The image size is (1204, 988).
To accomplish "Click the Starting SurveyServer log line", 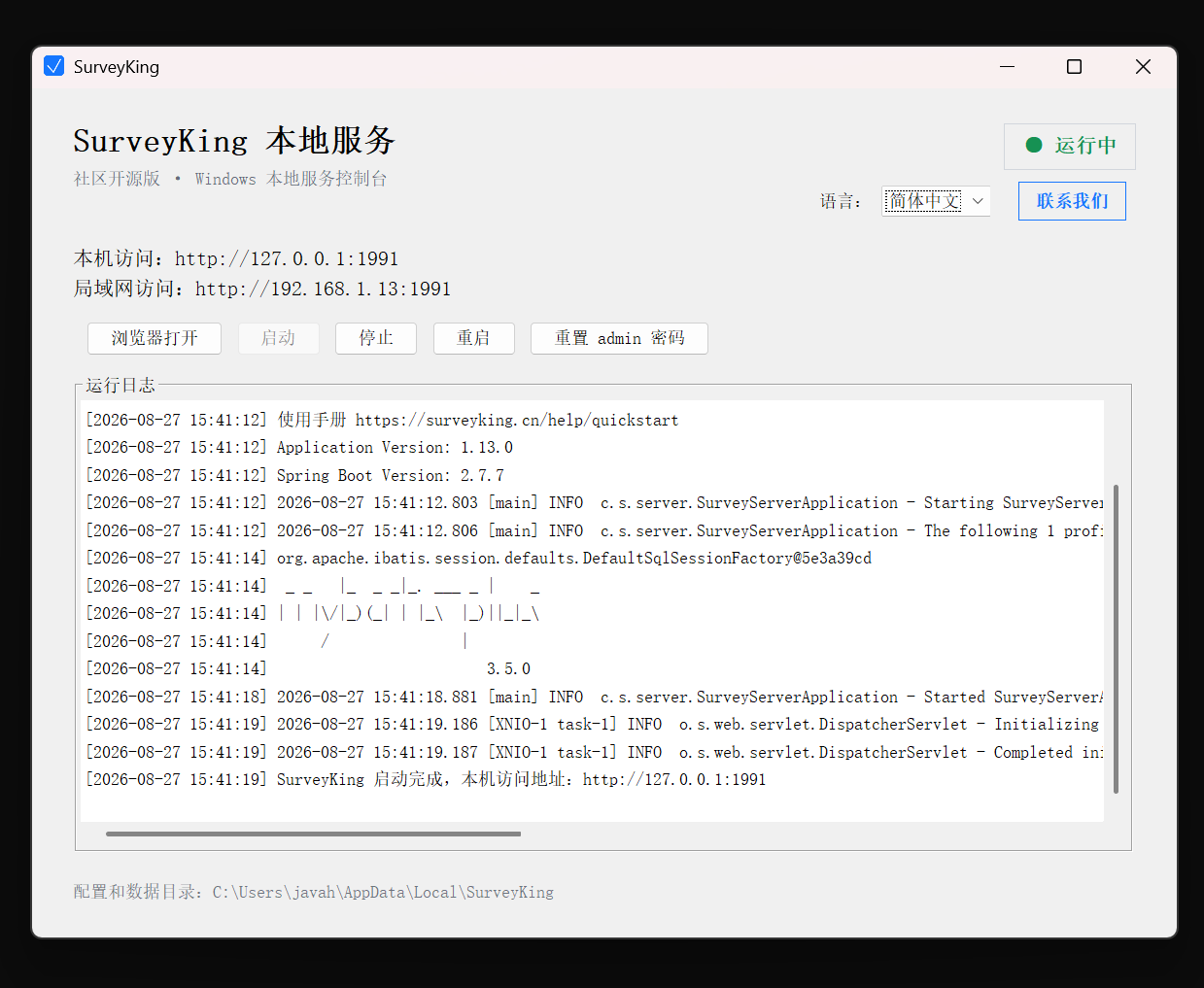I will coord(595,502).
